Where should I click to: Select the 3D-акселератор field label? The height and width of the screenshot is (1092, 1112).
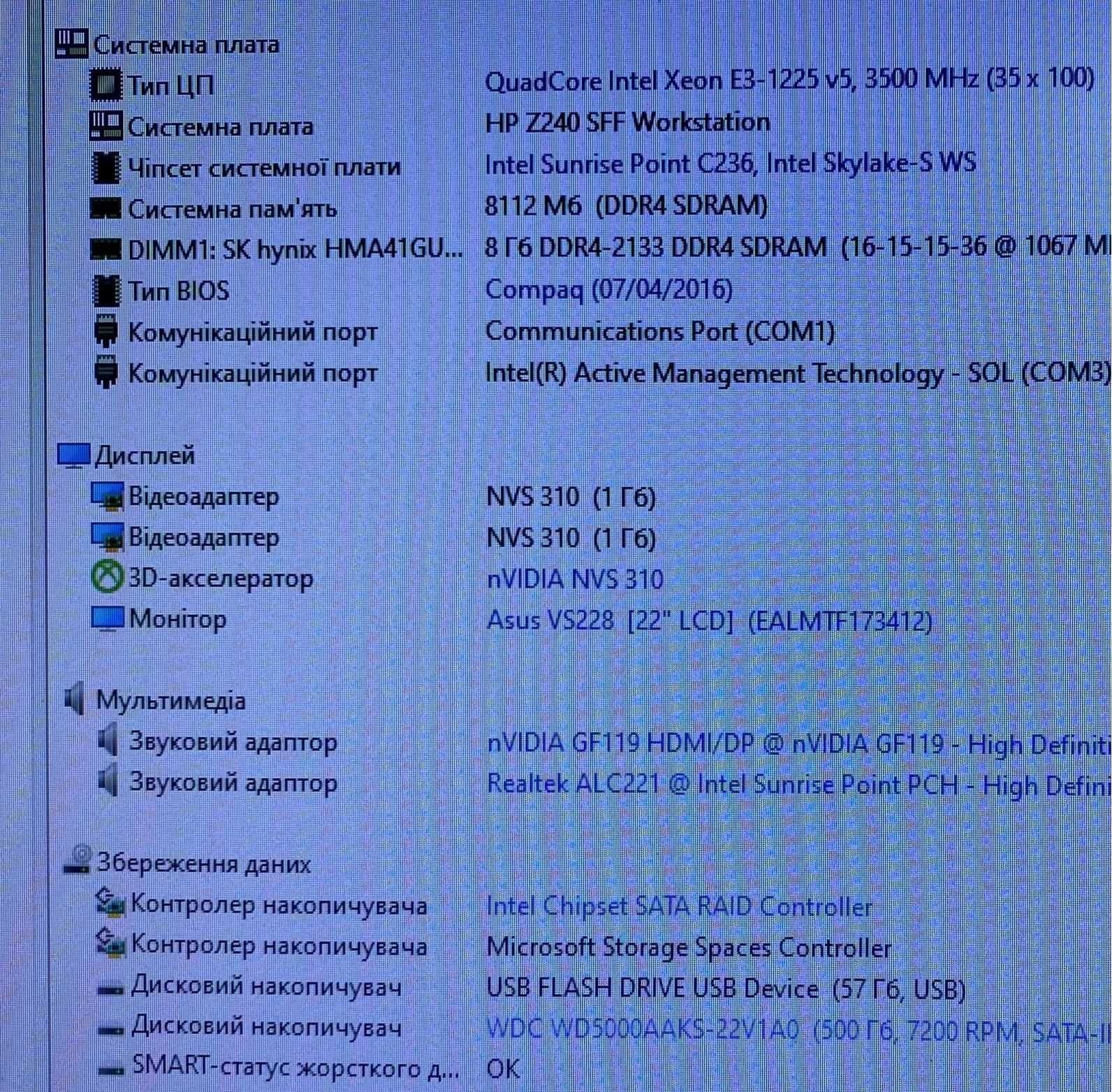click(221, 578)
